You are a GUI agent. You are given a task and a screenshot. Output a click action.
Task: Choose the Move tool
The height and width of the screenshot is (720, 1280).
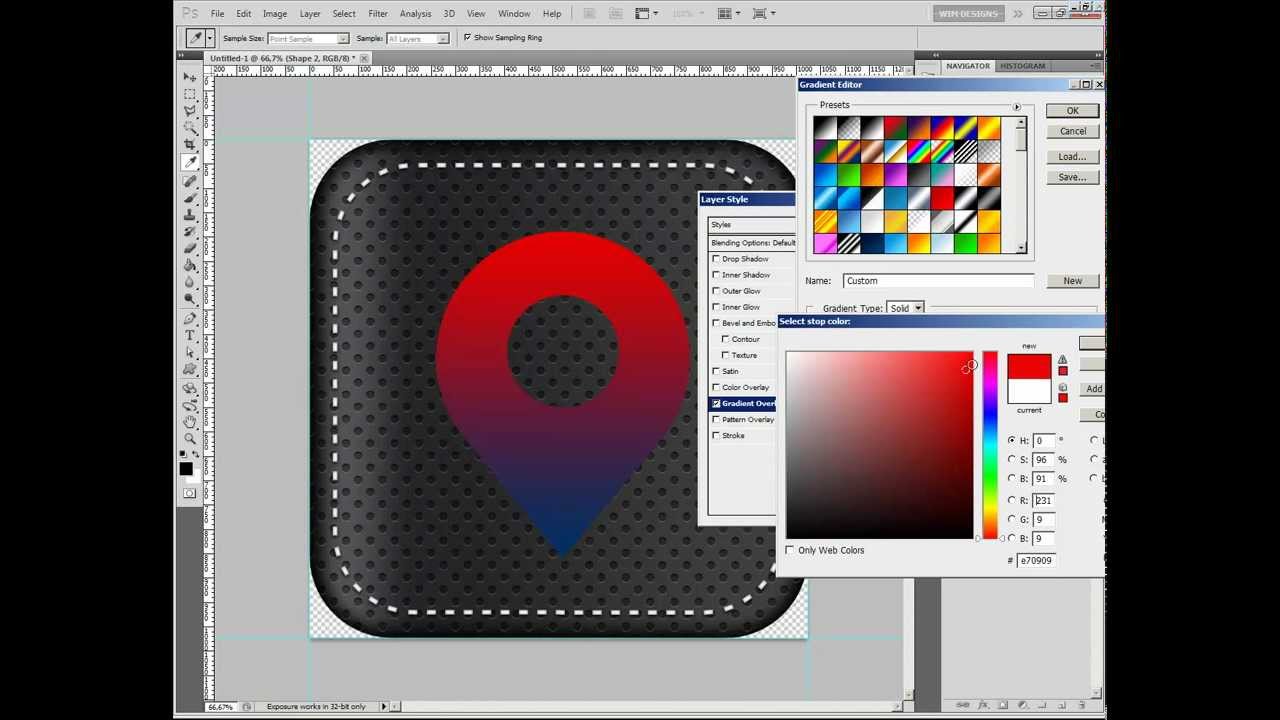click(190, 77)
